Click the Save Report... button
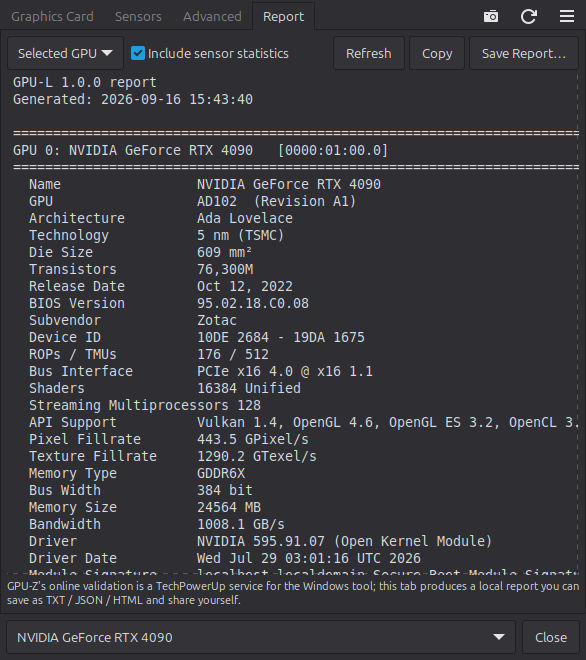Viewport: 586px width, 660px height. (524, 53)
